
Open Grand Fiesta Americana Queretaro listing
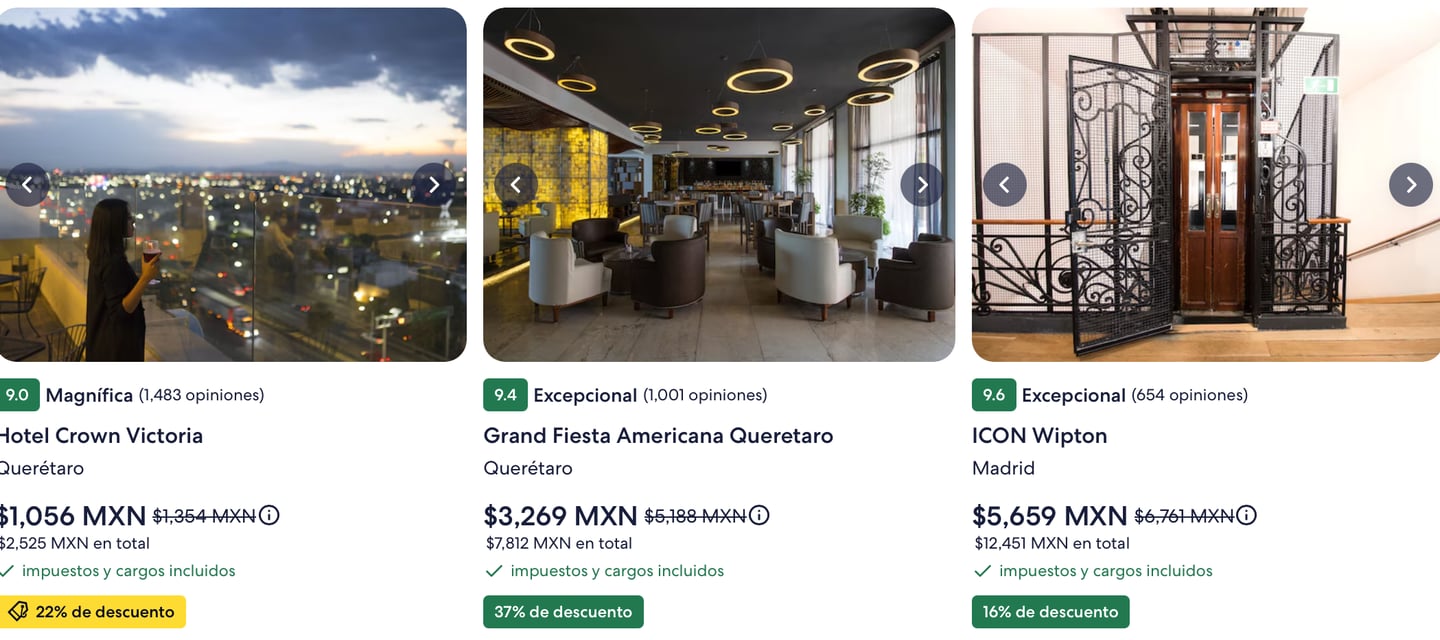[658, 436]
